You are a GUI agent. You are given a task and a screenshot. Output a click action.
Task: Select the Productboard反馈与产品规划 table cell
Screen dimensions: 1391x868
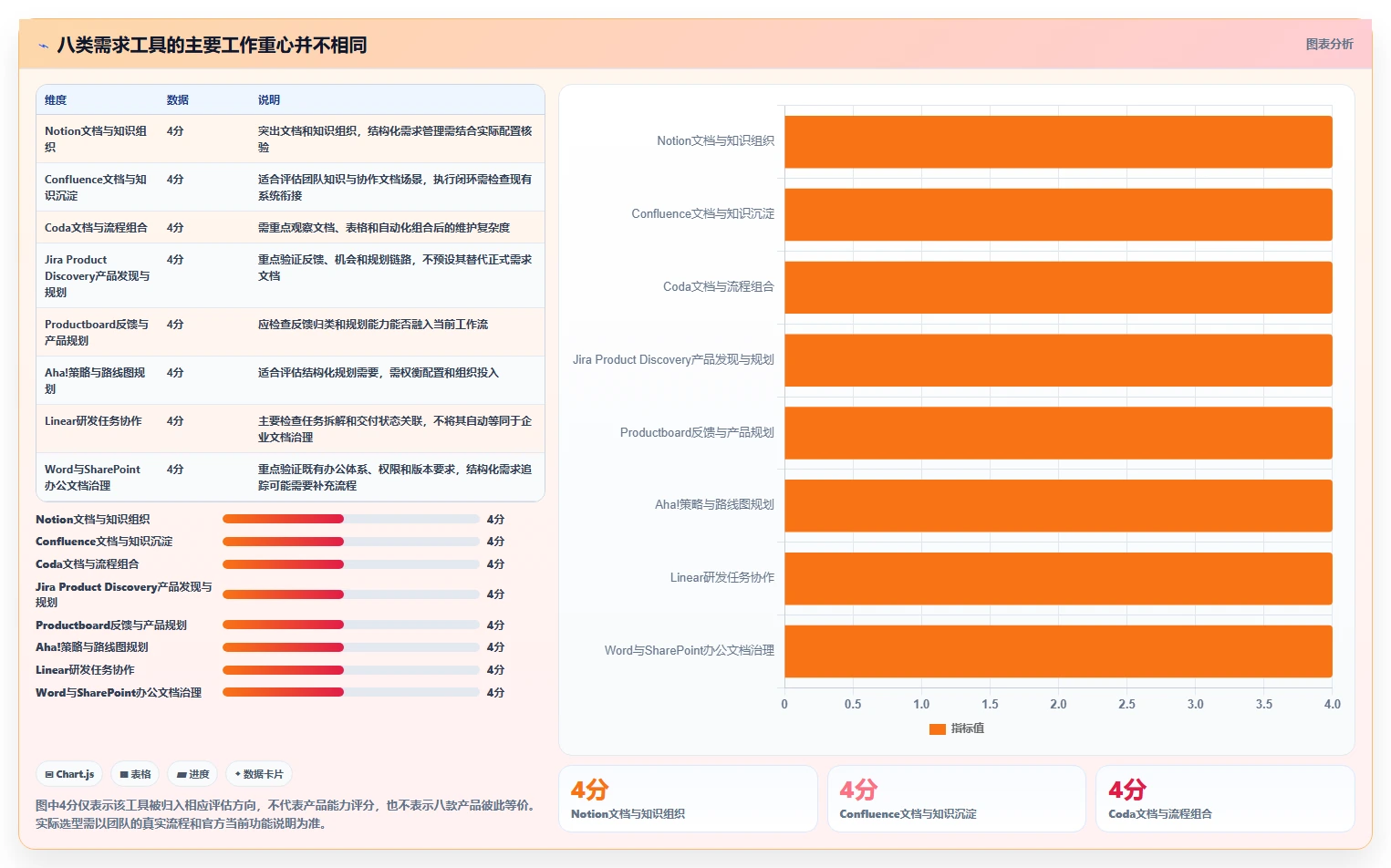98,332
